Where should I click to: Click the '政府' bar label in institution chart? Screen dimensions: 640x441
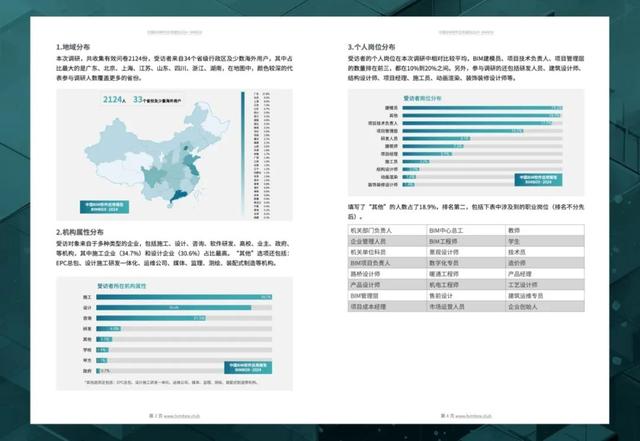point(87,371)
